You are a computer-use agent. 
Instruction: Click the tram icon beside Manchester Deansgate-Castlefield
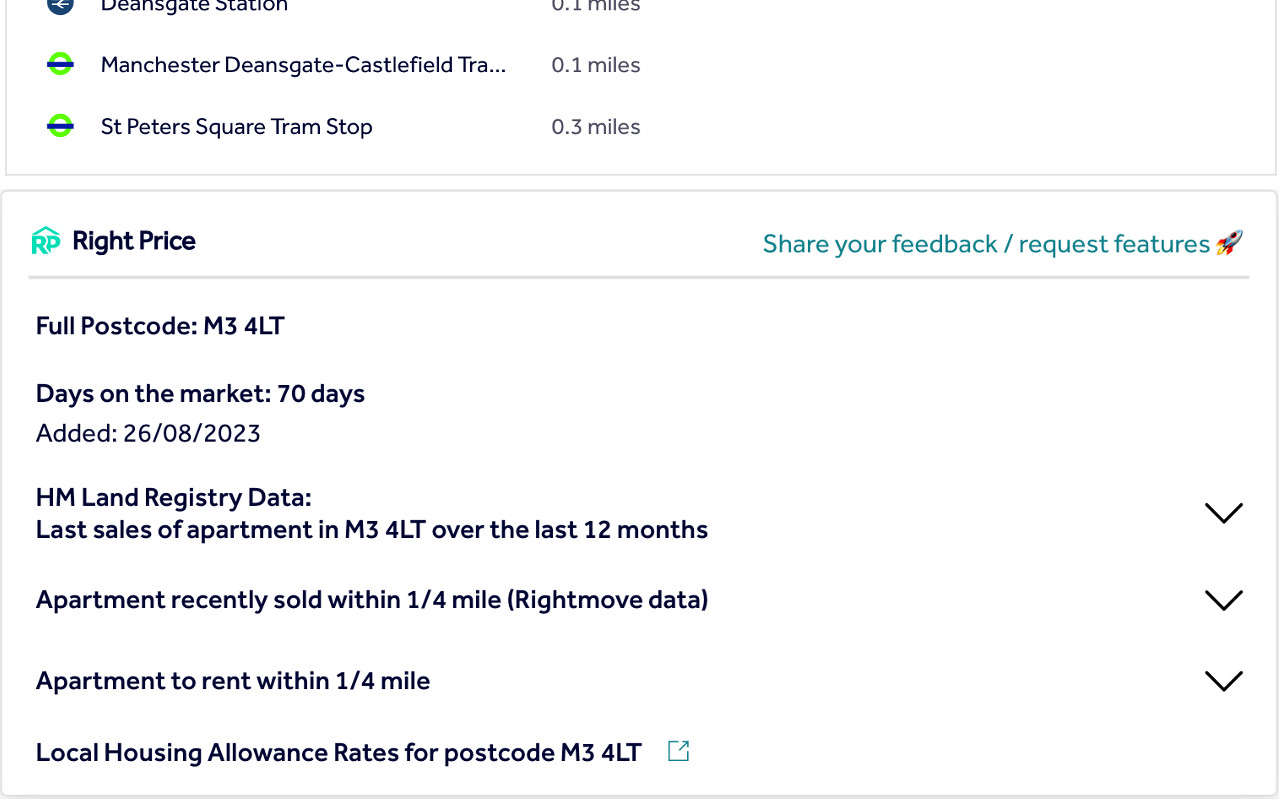tap(60, 65)
